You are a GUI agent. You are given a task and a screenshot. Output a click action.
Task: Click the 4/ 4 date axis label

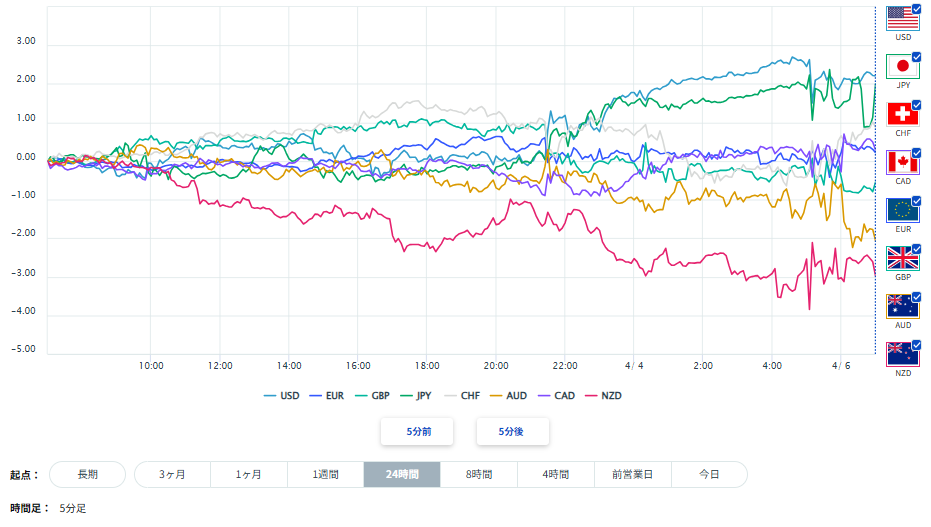[634, 366]
